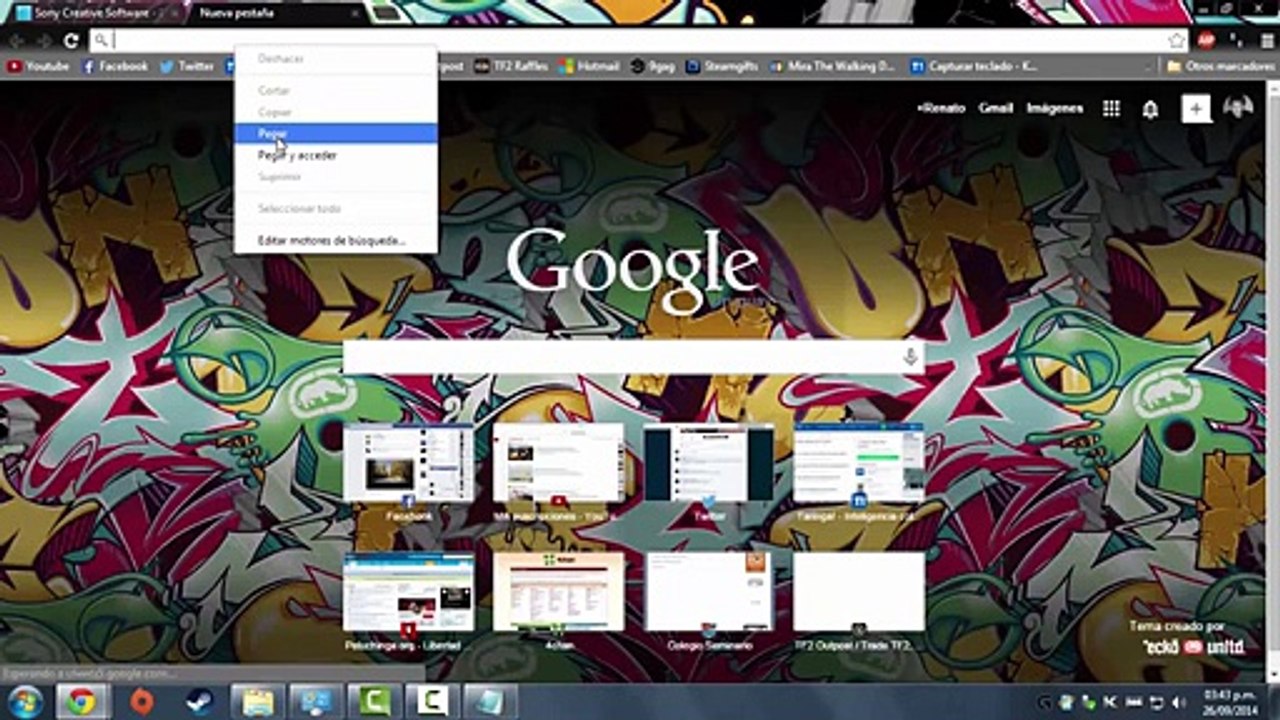
Task: Reload the page with the refresh icon
Action: click(x=71, y=40)
